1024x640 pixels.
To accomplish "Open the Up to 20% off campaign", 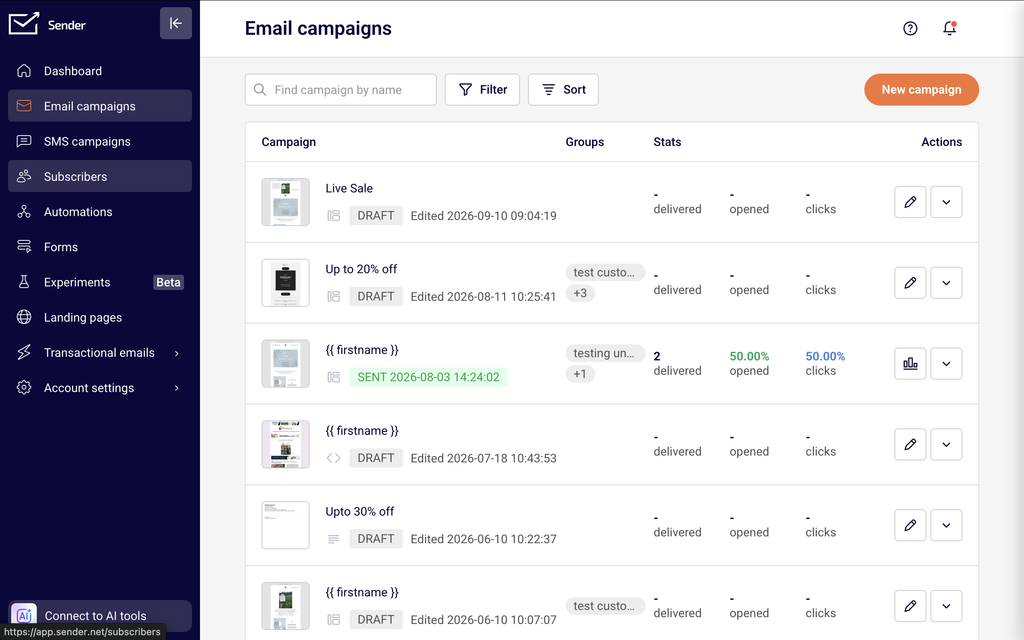I will point(361,269).
